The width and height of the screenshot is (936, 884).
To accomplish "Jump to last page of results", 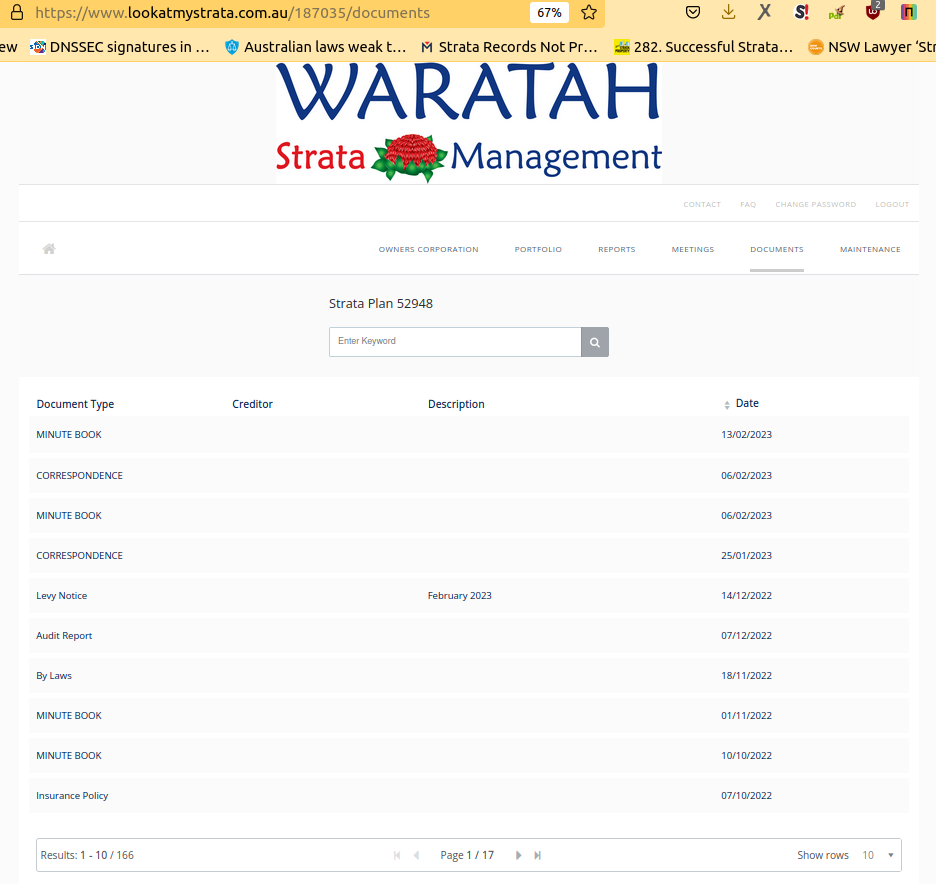I will (538, 855).
